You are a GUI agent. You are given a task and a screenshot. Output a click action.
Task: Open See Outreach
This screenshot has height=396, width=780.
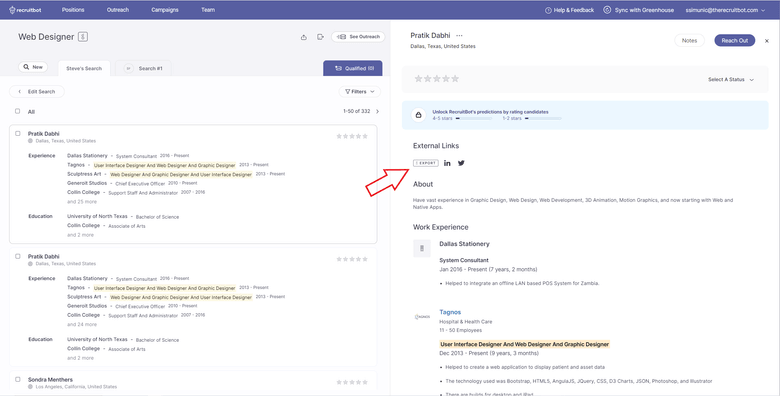click(x=358, y=37)
